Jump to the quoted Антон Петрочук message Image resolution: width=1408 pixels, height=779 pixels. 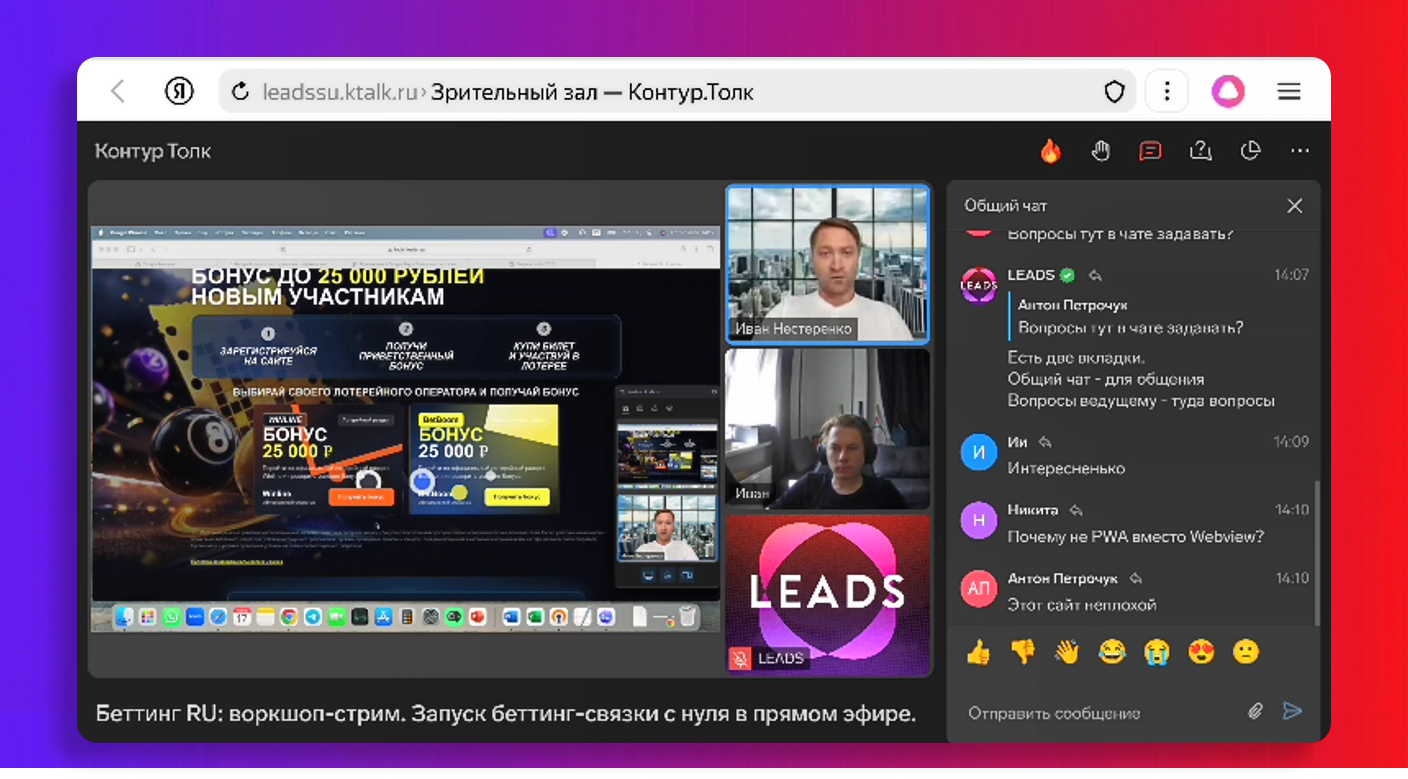(x=1130, y=316)
